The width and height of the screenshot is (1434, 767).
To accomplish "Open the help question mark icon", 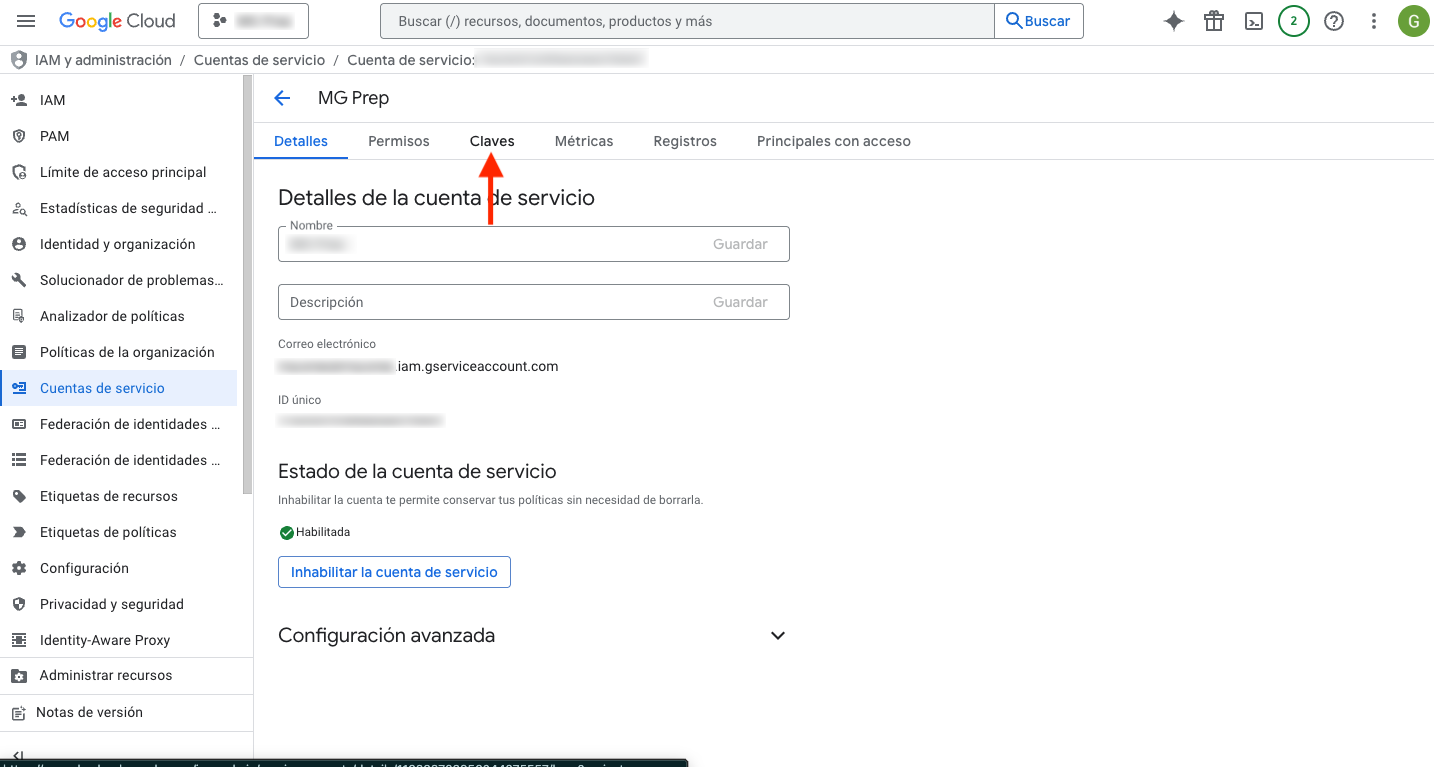I will point(1334,21).
